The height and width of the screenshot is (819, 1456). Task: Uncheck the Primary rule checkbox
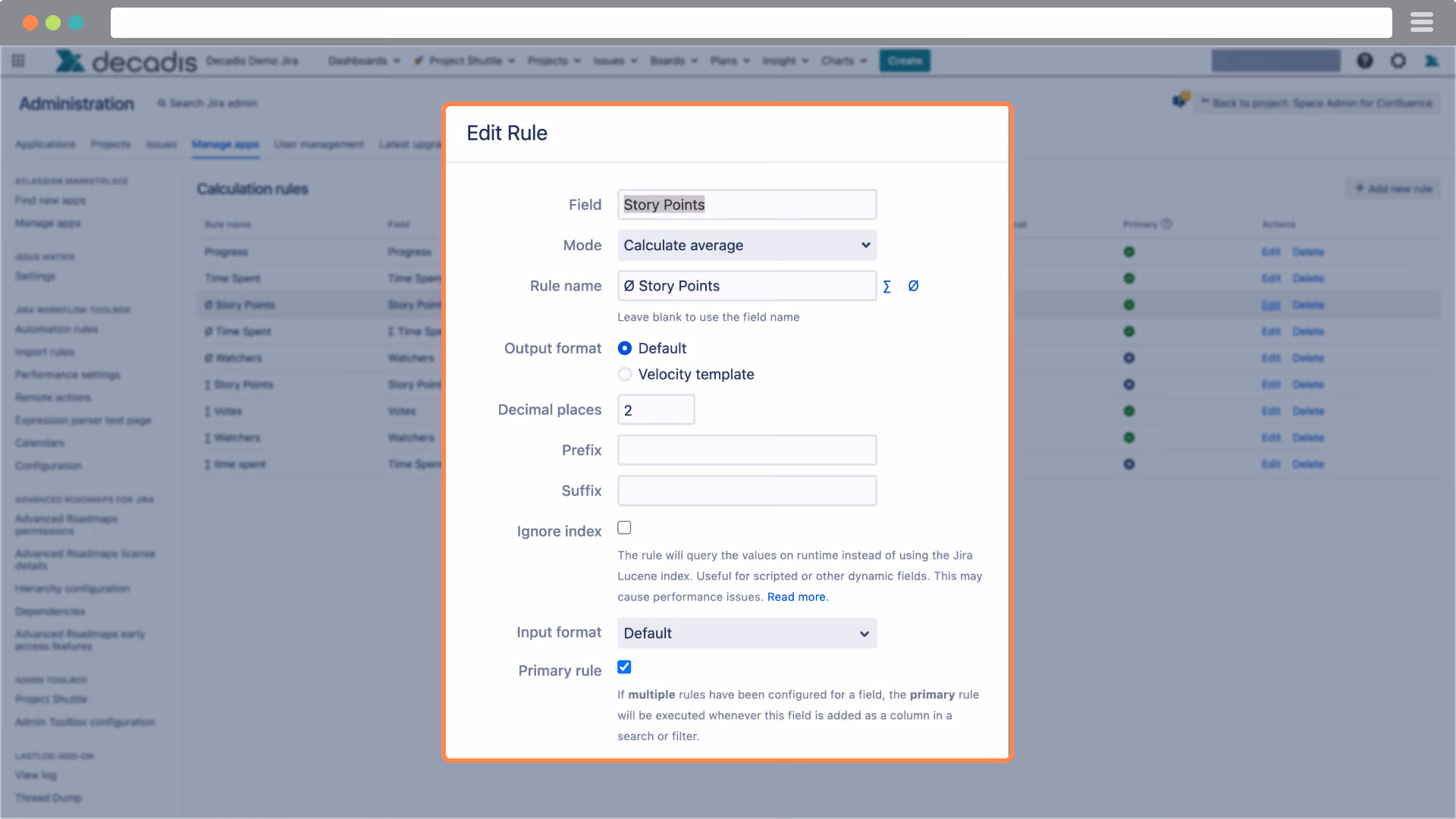(624, 667)
